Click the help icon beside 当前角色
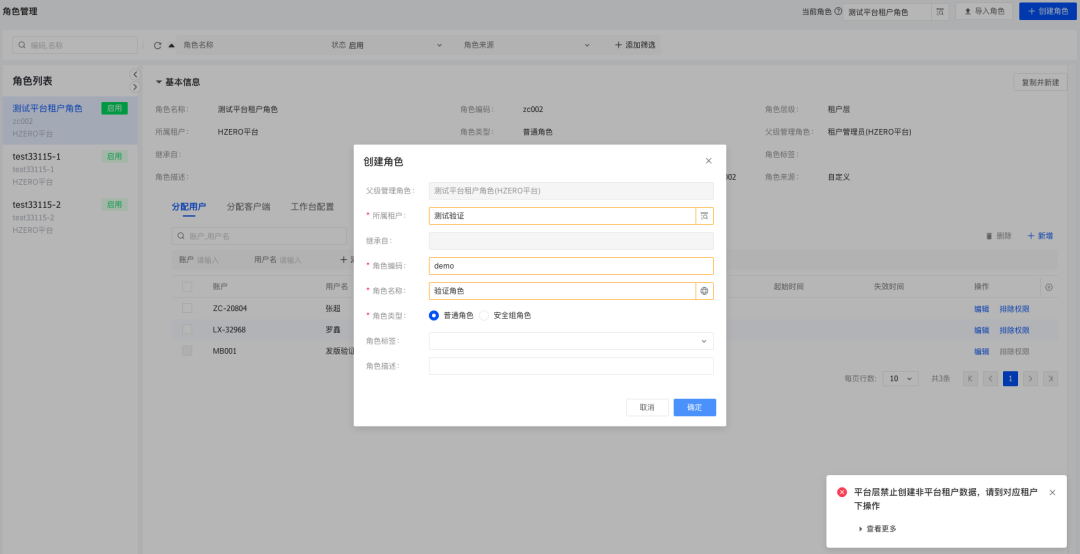 tap(838, 12)
